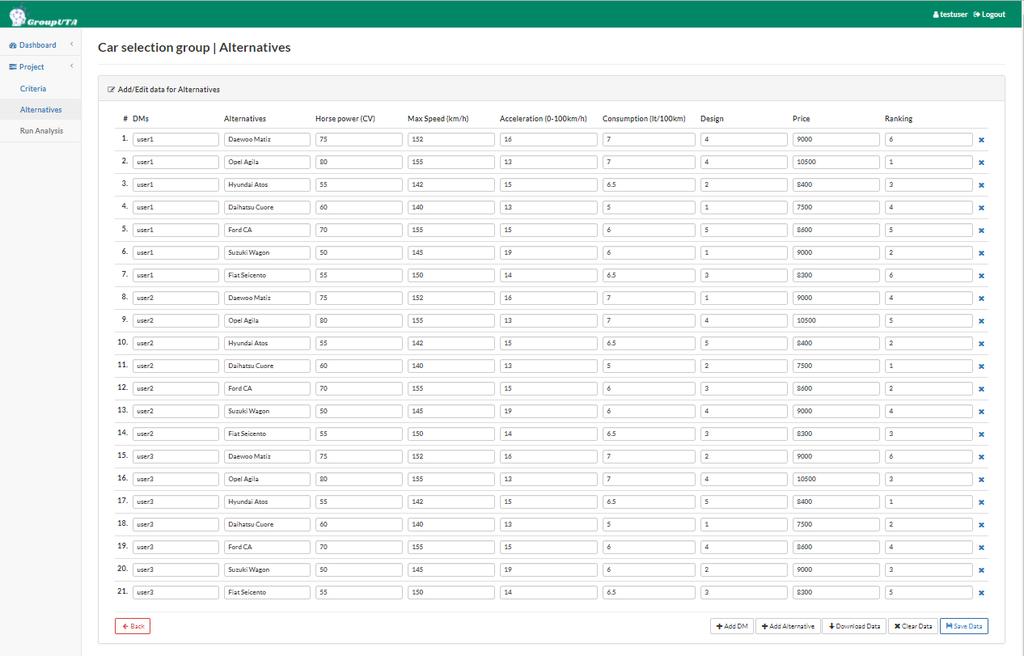Remove row 8 using the x icon

coord(981,299)
